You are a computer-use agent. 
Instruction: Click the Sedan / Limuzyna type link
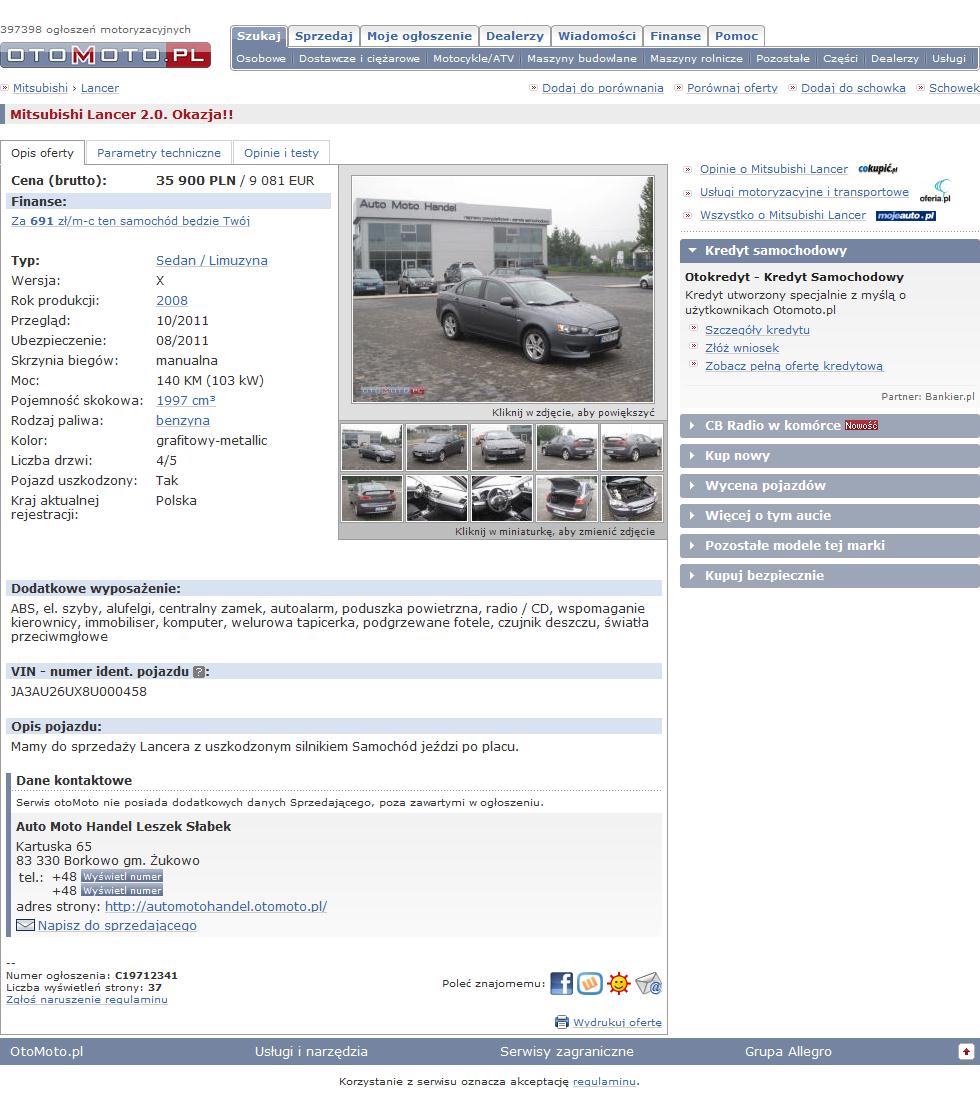pyautogui.click(x=212, y=261)
